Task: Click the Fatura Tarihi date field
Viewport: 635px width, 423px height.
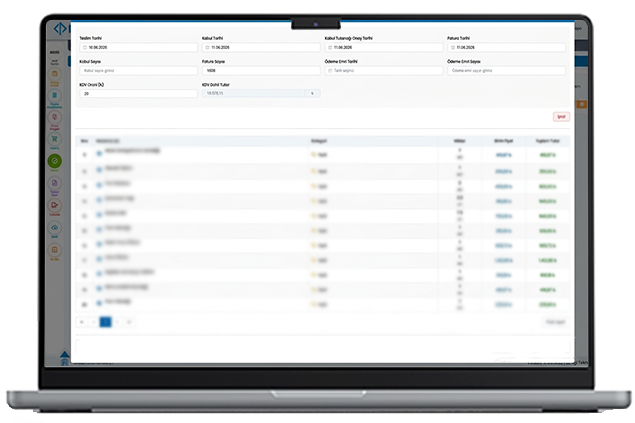Action: click(506, 47)
